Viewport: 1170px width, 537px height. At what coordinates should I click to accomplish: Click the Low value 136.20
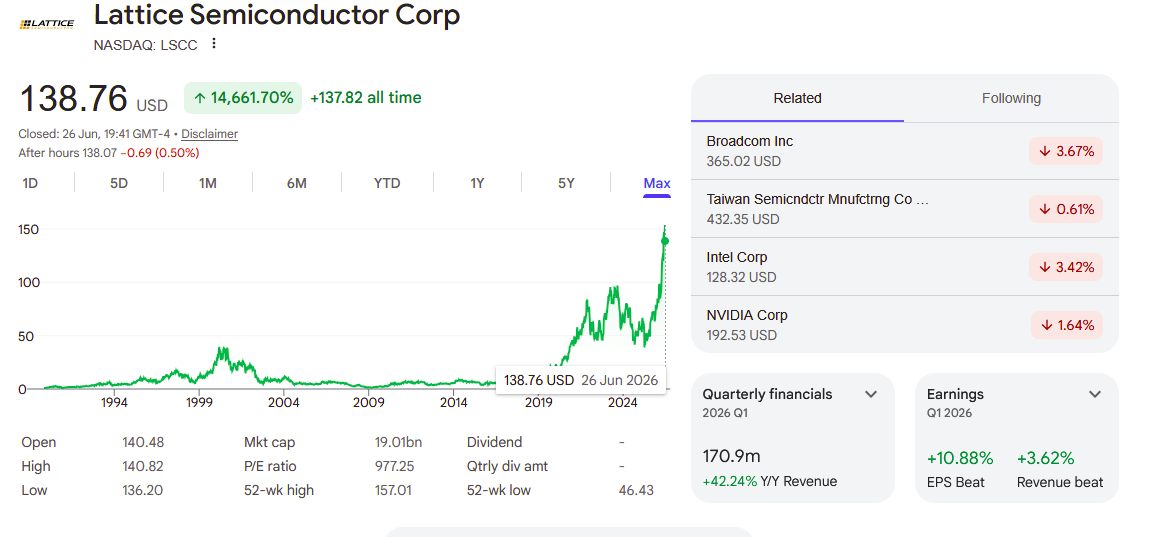(x=143, y=490)
